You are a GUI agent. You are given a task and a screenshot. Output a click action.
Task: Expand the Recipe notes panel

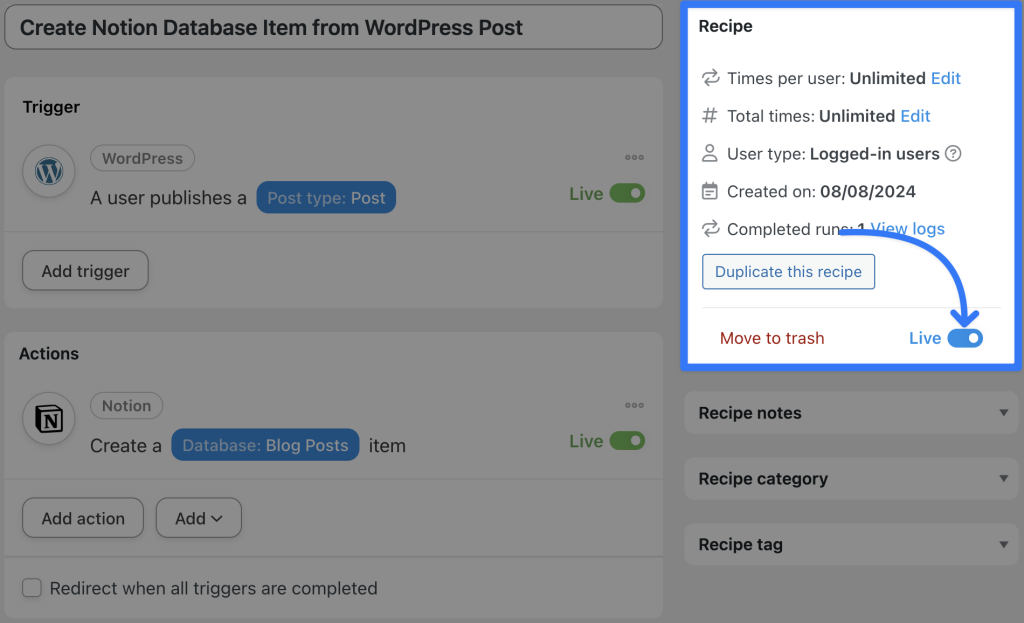tap(850, 412)
